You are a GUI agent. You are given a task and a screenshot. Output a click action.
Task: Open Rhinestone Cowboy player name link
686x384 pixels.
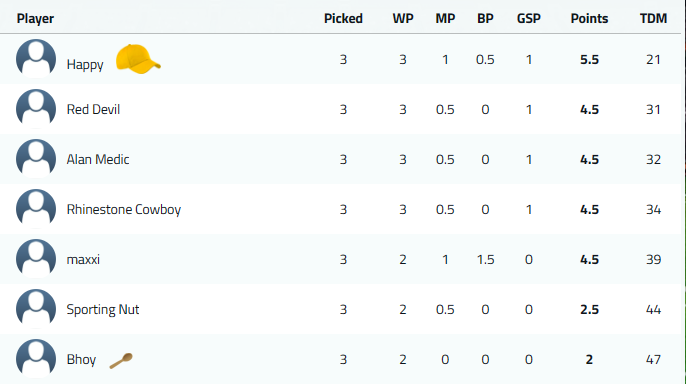124,209
